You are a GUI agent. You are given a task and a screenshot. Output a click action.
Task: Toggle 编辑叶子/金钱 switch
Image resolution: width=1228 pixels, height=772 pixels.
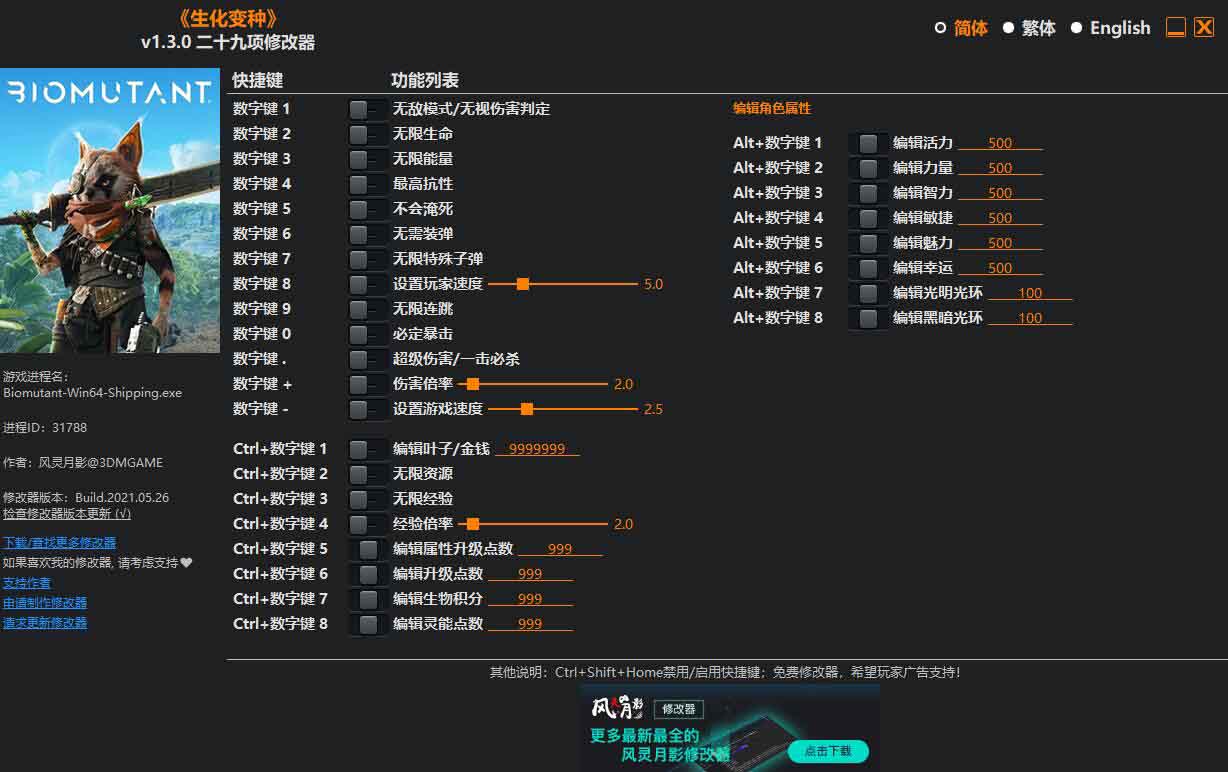point(368,449)
